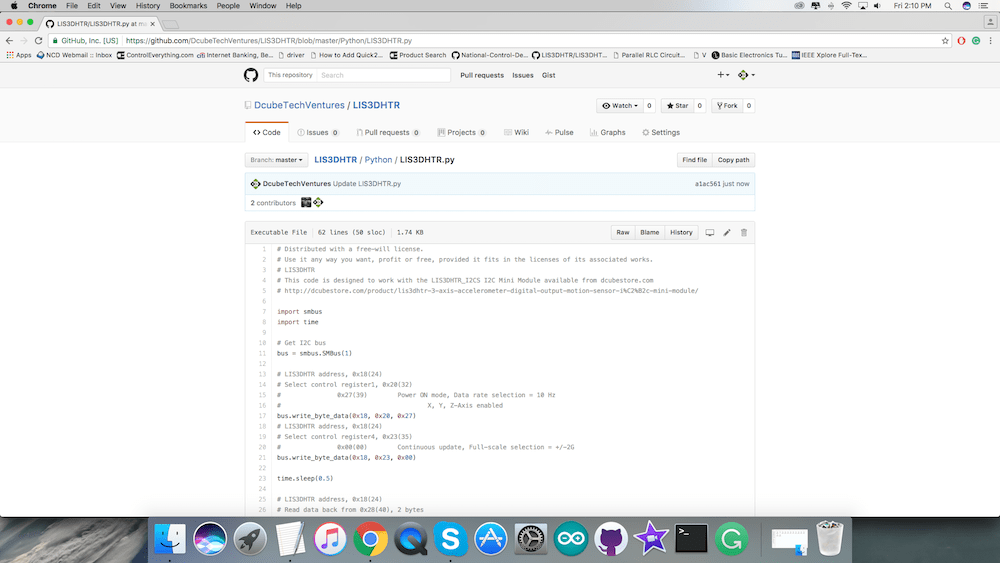This screenshot has width=1000, height=563.
Task: Delete this file with trash icon
Action: point(744,233)
